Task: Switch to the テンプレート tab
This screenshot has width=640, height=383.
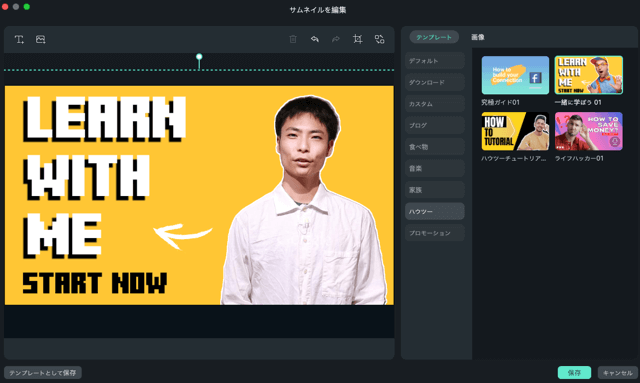Action: tap(434, 37)
